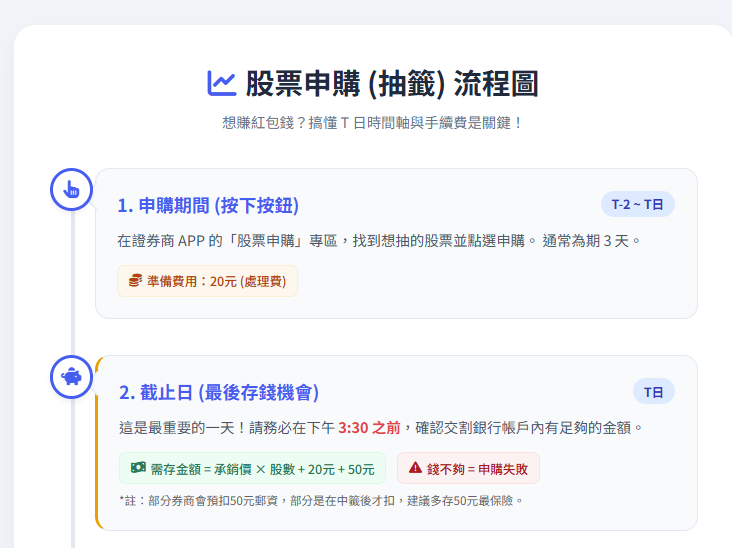Click the money bill icon in green badge
732x548 pixels.
(138, 468)
